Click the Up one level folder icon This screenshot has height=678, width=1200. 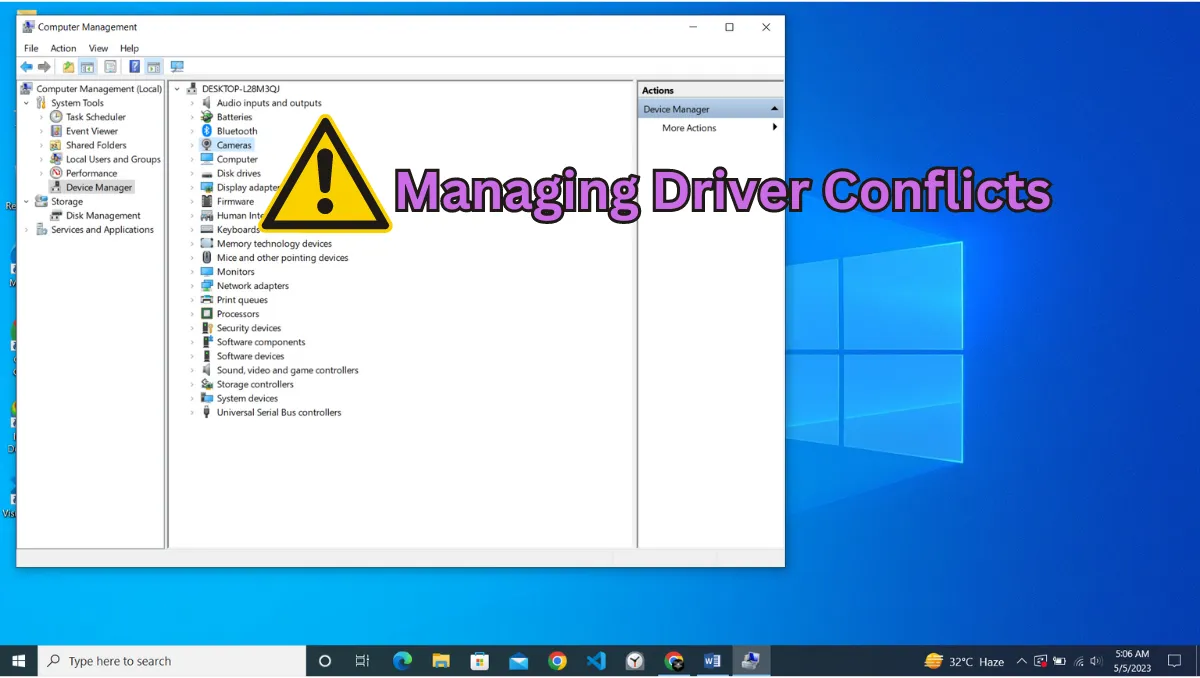pyautogui.click(x=68, y=67)
